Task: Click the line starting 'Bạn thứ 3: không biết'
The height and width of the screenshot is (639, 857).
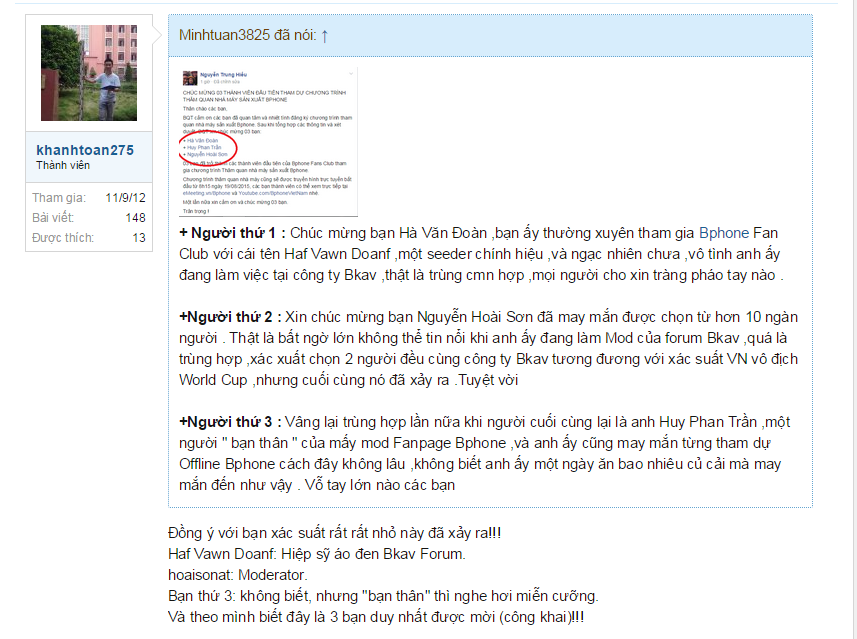Action: pos(383,596)
